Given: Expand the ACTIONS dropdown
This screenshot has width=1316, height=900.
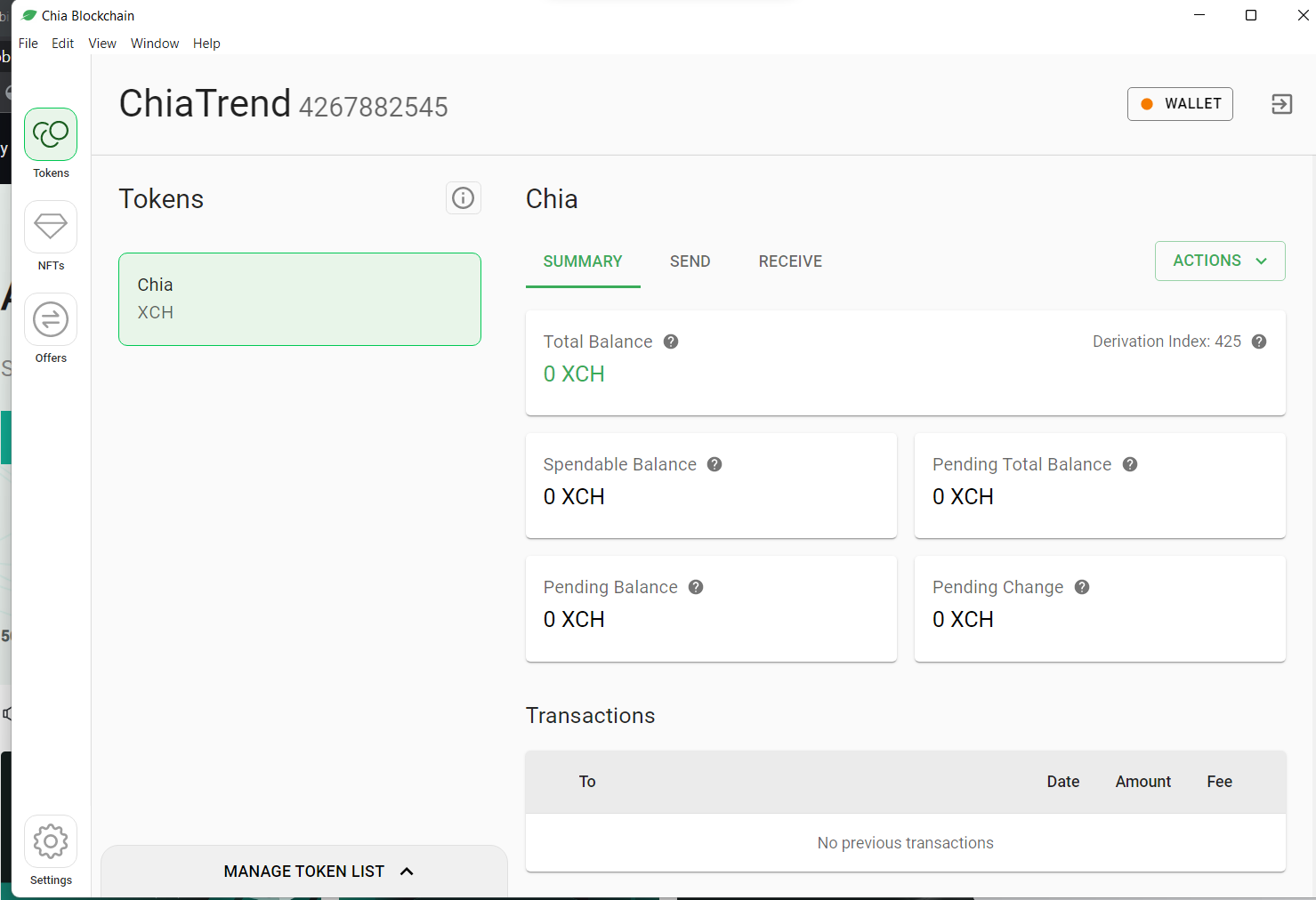Looking at the screenshot, I should click(x=1220, y=261).
